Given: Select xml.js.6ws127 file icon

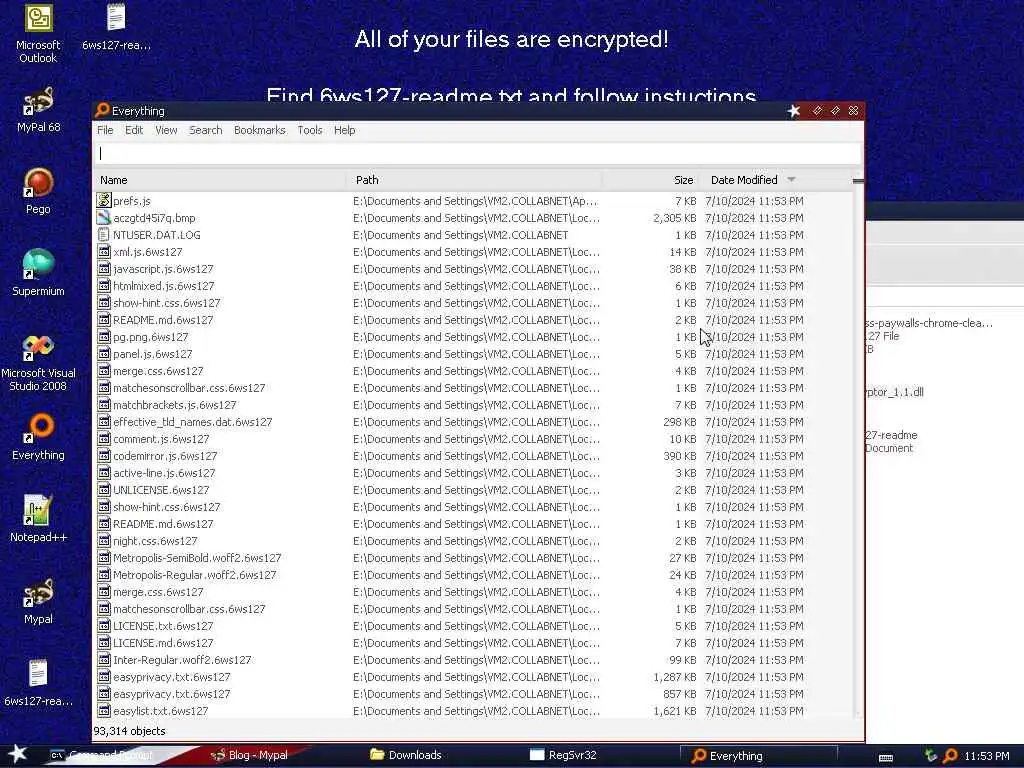Looking at the screenshot, I should click(x=103, y=251).
